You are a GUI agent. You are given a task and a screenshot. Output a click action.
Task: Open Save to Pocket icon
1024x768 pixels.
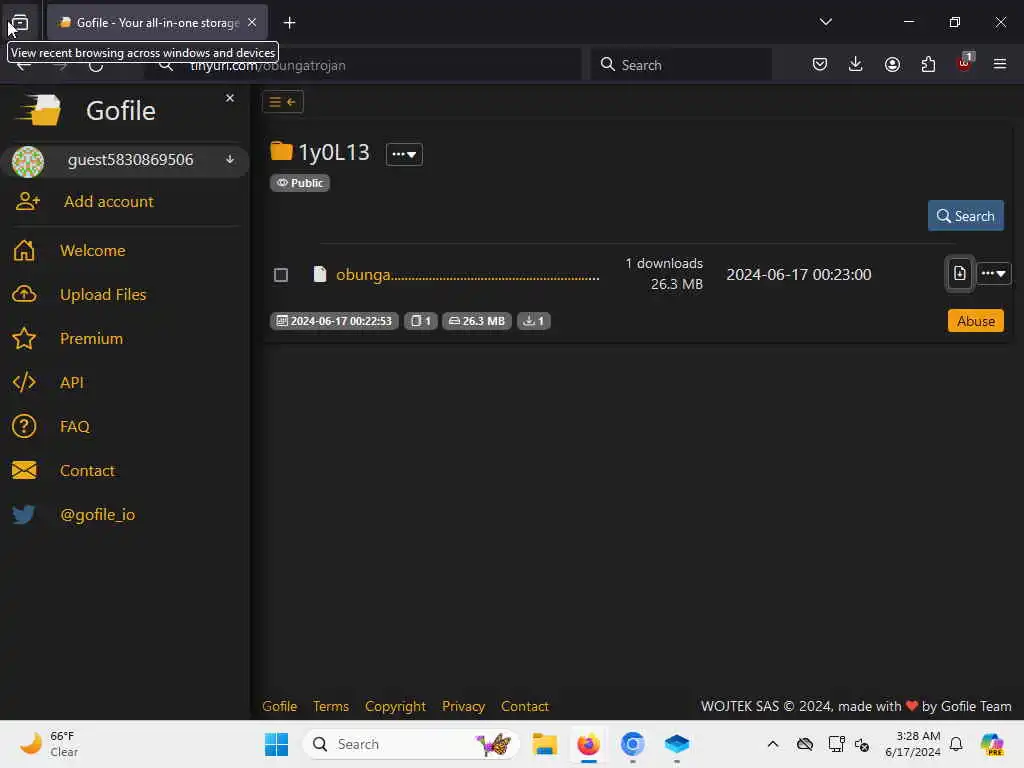[x=820, y=64]
